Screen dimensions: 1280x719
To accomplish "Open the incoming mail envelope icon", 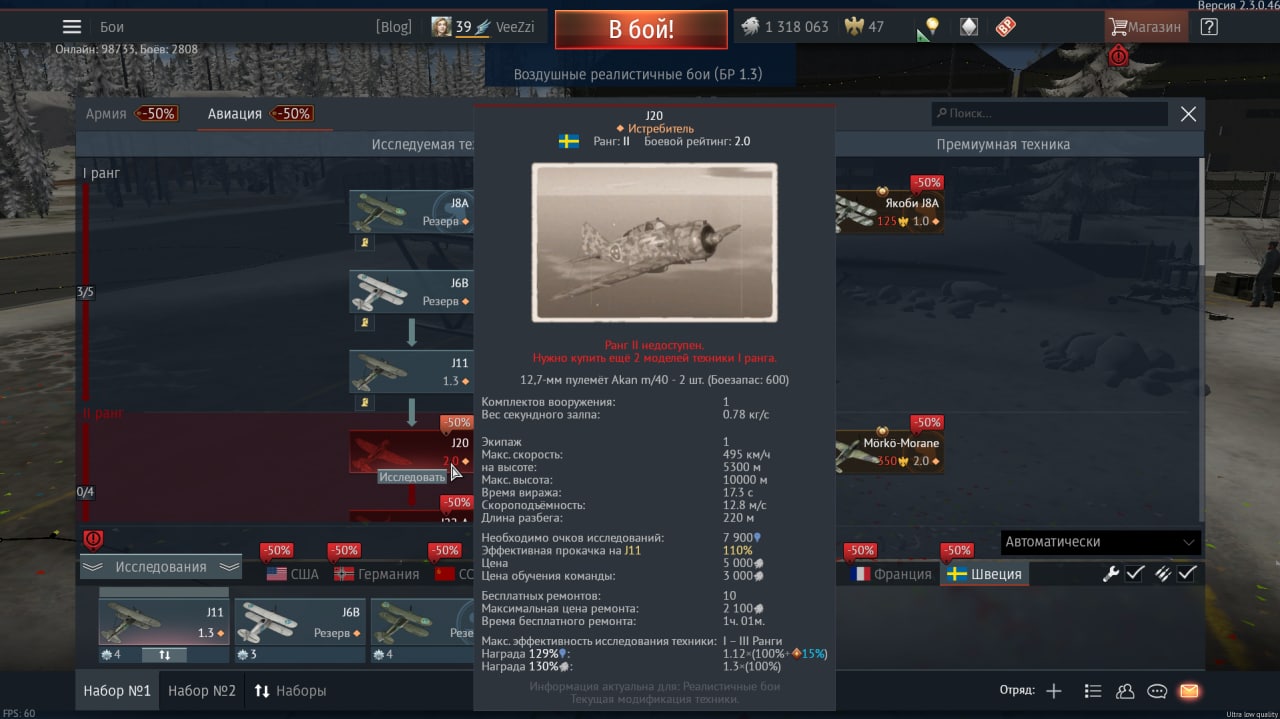I will [1188, 691].
